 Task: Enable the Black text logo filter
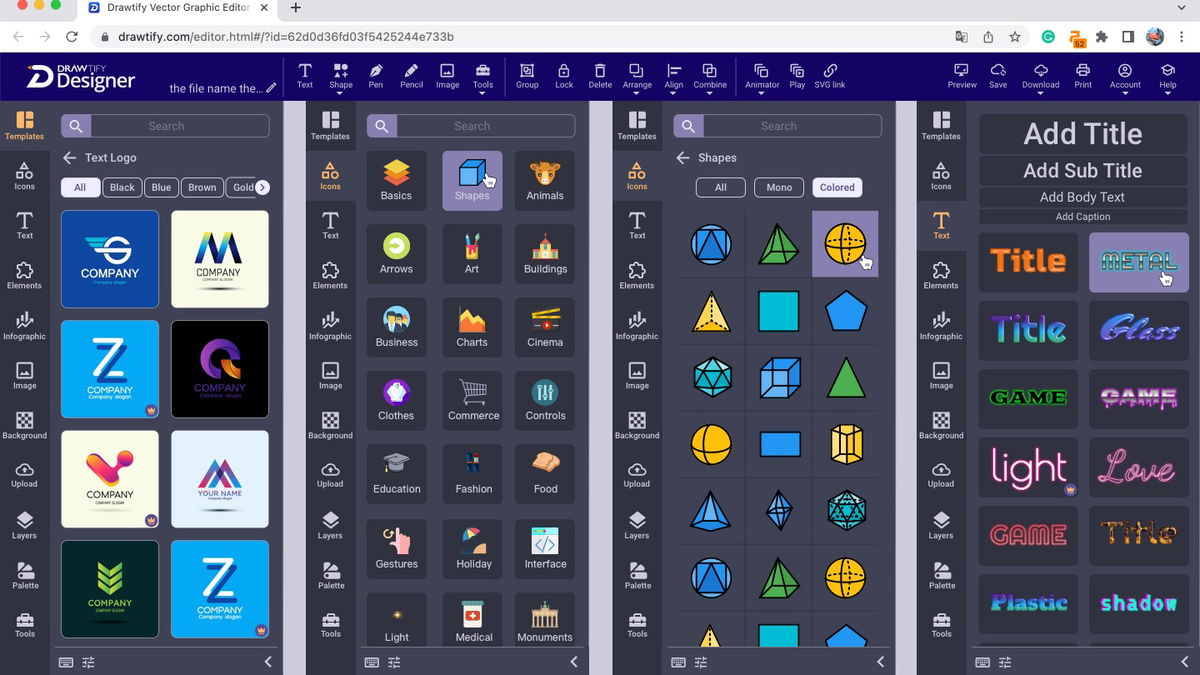(x=121, y=187)
